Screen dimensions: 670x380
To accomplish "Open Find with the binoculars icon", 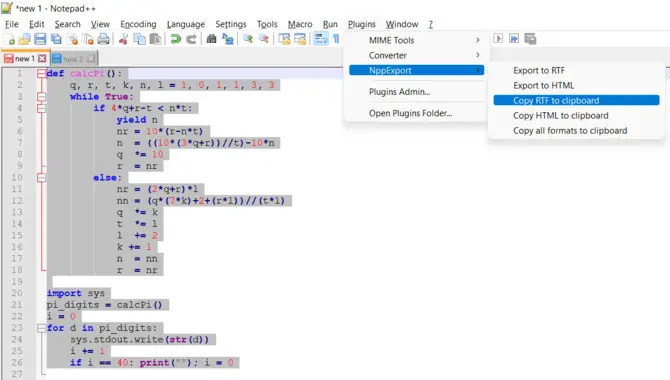I will pyautogui.click(x=211, y=39).
